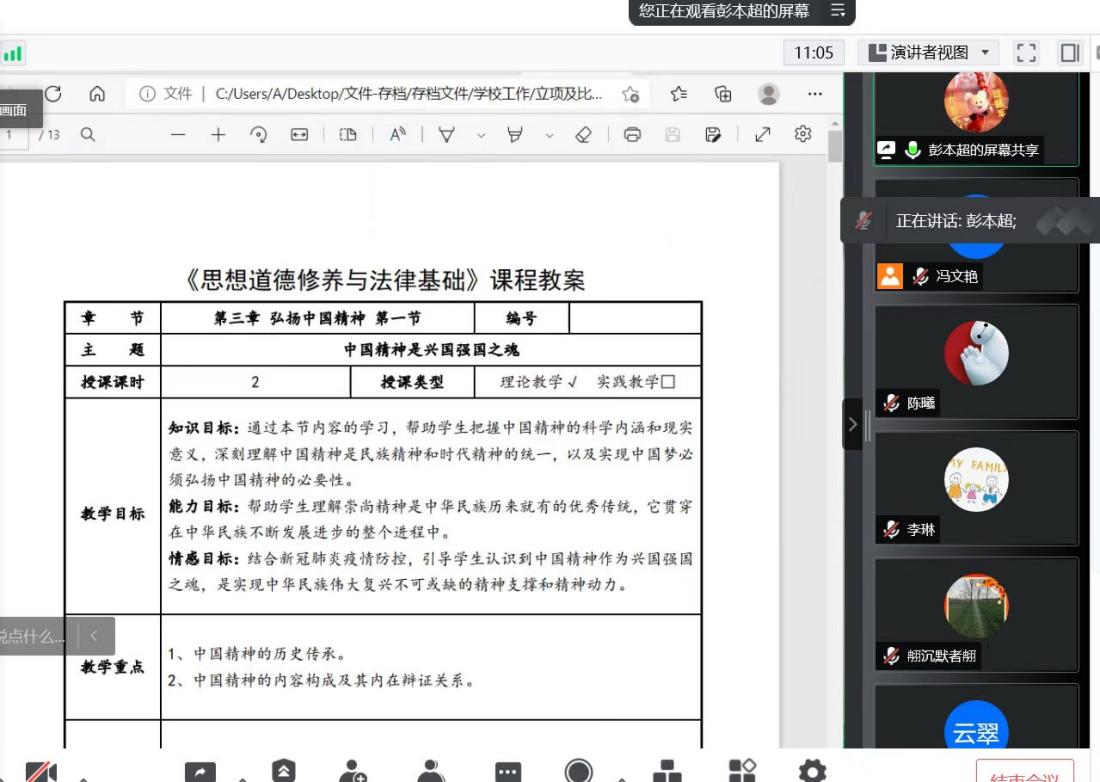
Task: Select the eraser tool in PDF toolbar
Action: coord(584,134)
